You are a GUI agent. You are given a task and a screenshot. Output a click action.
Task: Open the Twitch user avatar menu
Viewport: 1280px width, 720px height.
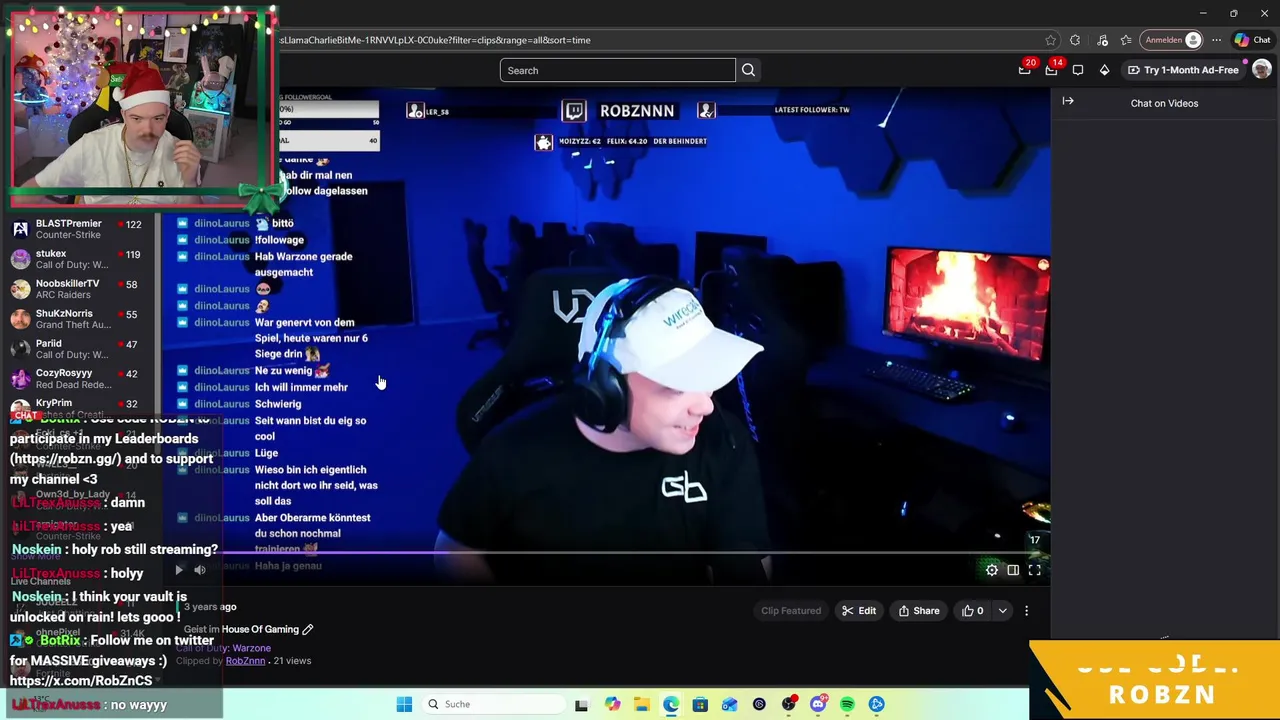tap(1262, 70)
